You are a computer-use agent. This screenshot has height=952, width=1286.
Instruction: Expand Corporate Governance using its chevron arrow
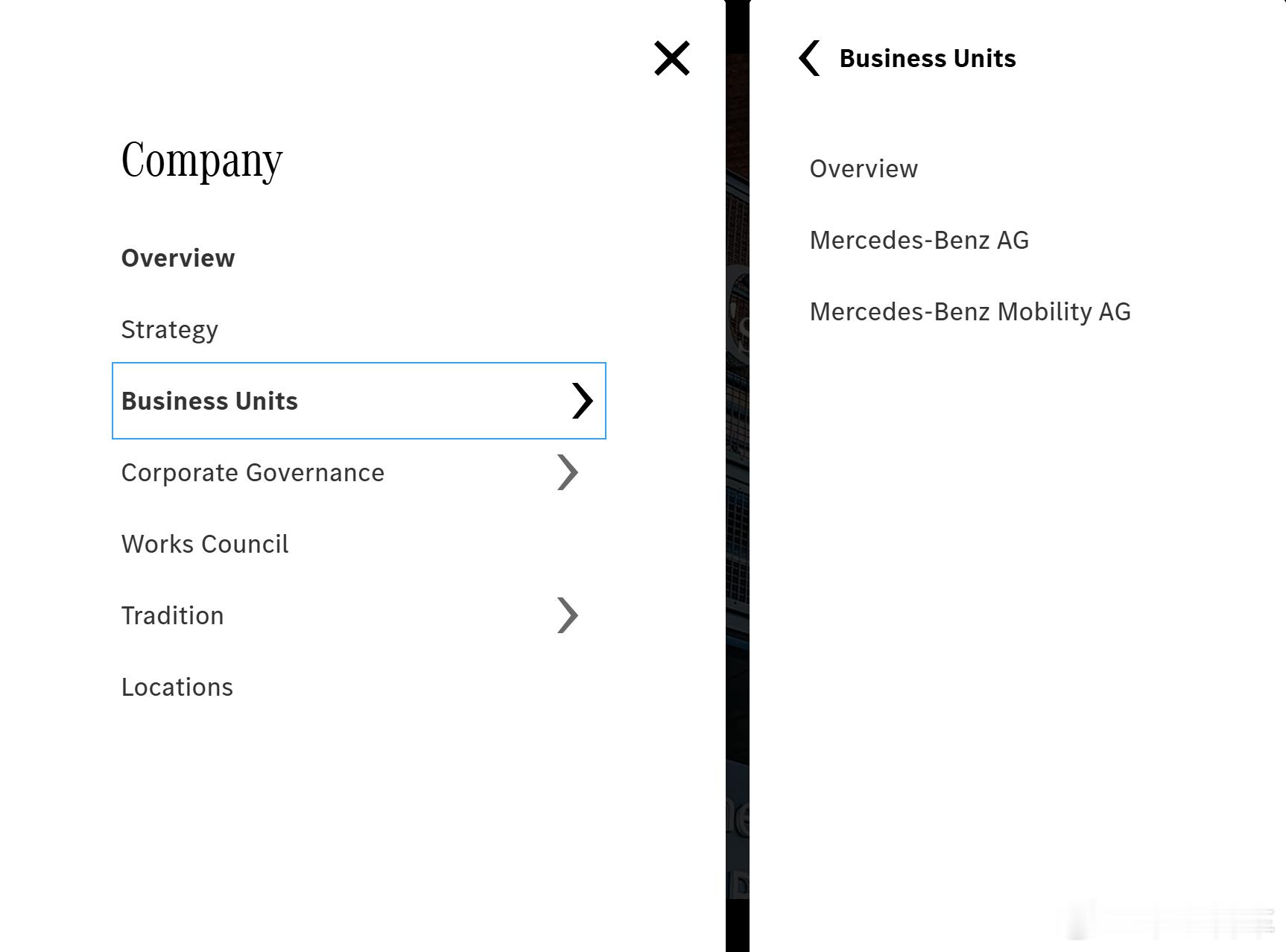(567, 472)
